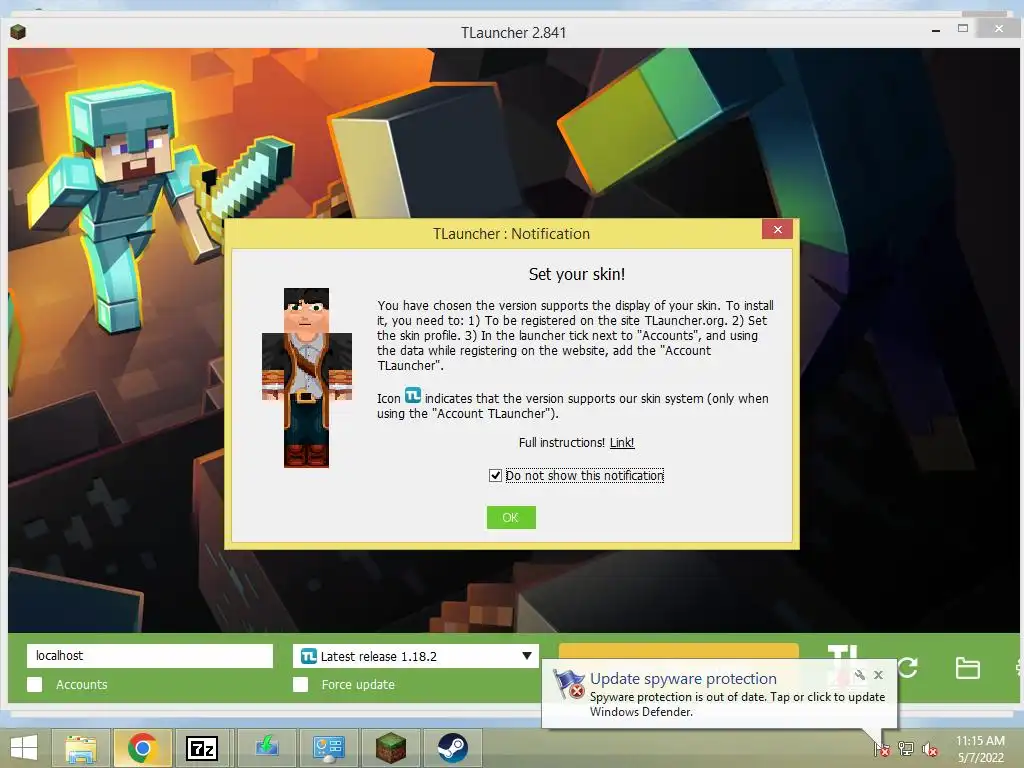Expand the Latest release 1.18.2 version dropdown

click(x=526, y=656)
